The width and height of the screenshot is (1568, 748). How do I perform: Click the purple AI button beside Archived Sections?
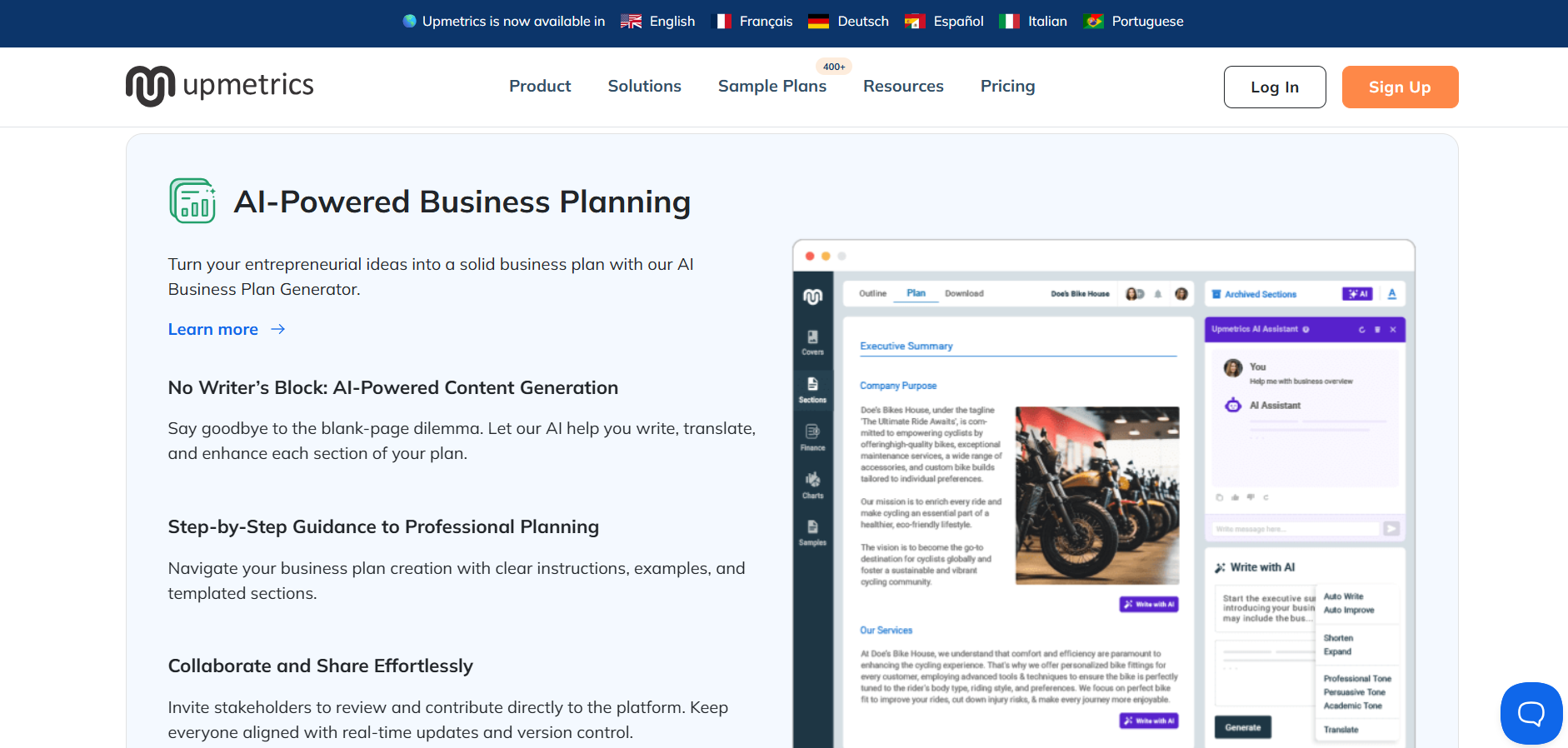(x=1357, y=294)
